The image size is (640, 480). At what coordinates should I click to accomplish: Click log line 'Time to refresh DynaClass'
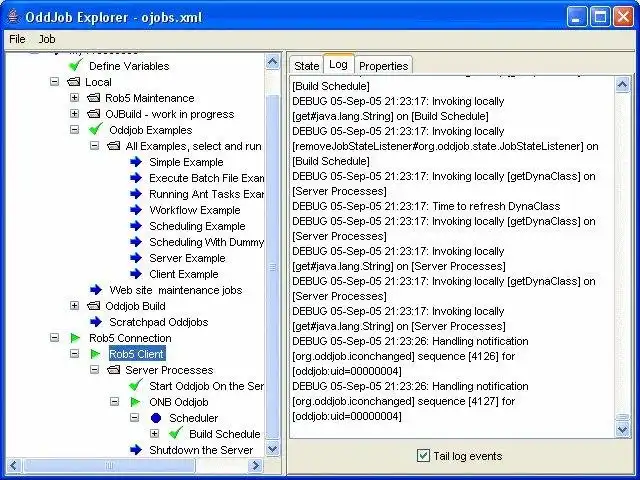tap(496, 206)
